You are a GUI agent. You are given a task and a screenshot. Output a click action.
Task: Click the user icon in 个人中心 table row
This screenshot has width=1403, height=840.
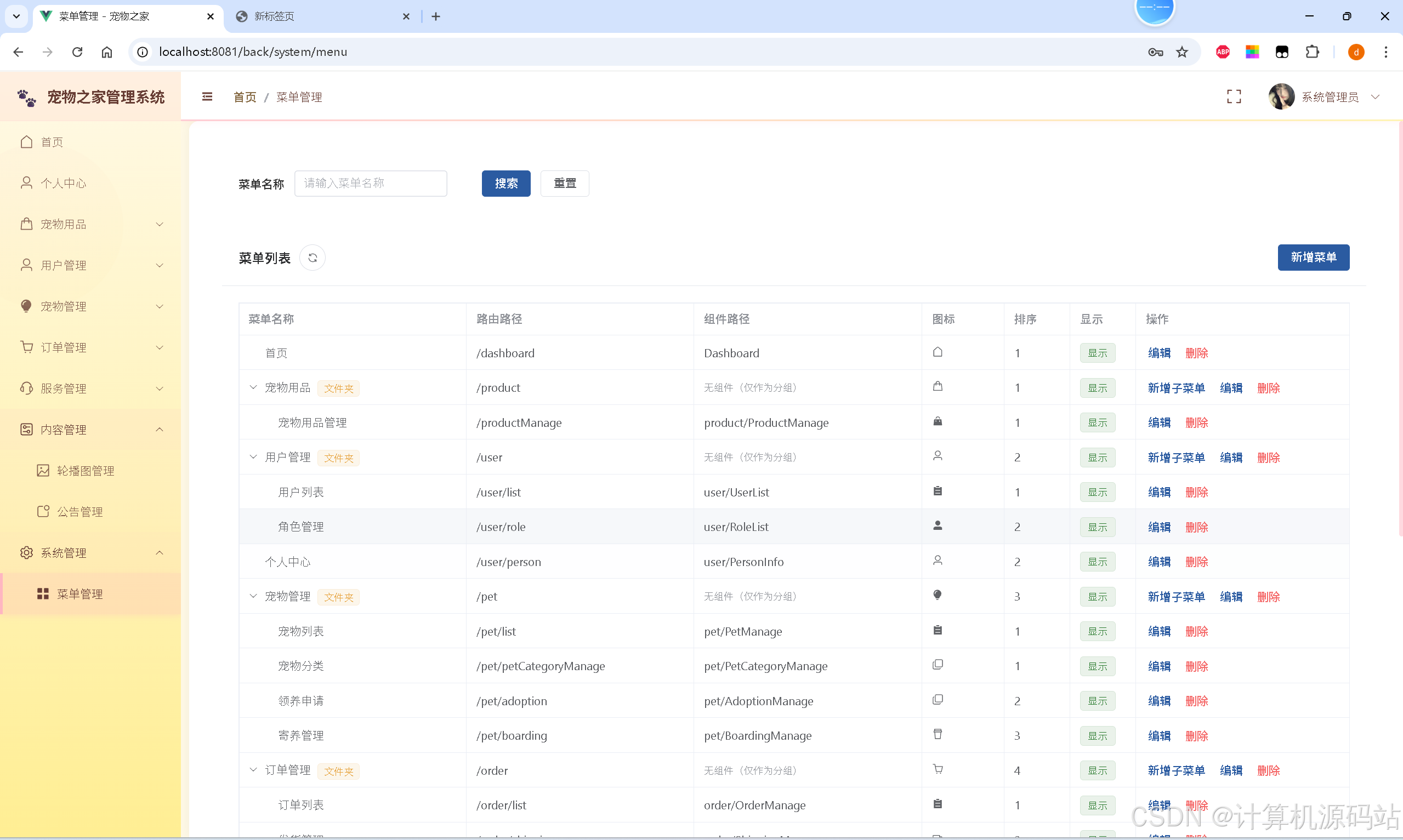pyautogui.click(x=938, y=561)
